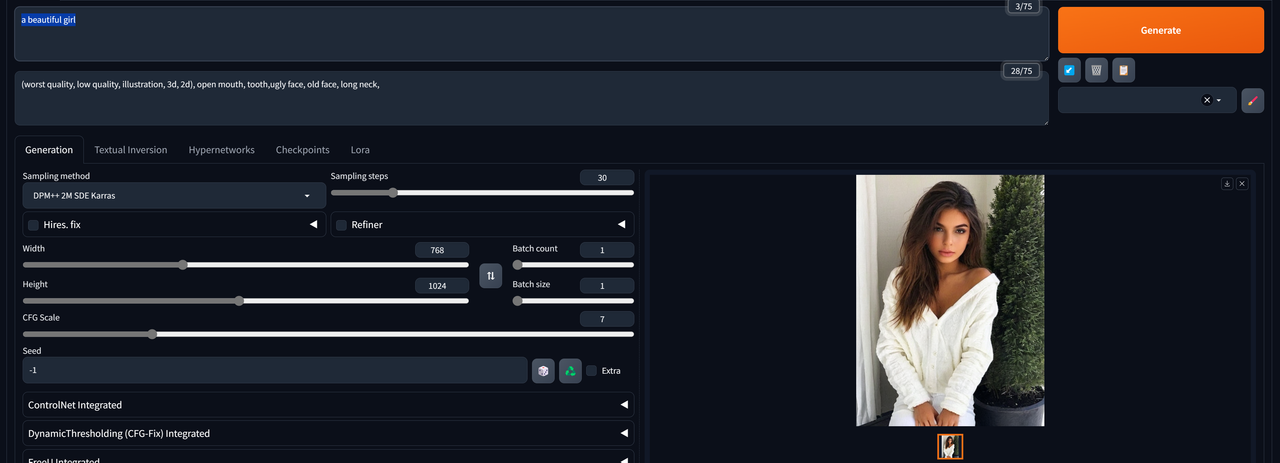
Task: Click the orange Generate button
Action: [1161, 30]
